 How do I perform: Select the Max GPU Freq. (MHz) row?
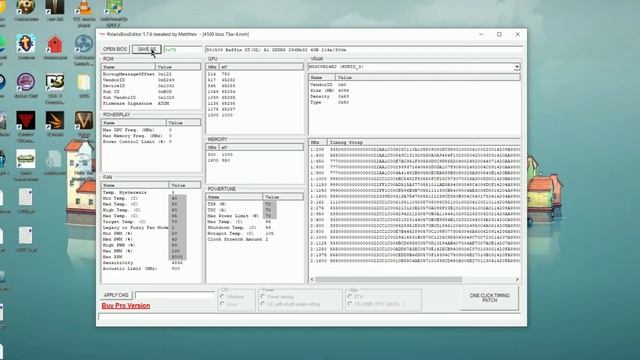[x=151, y=130]
